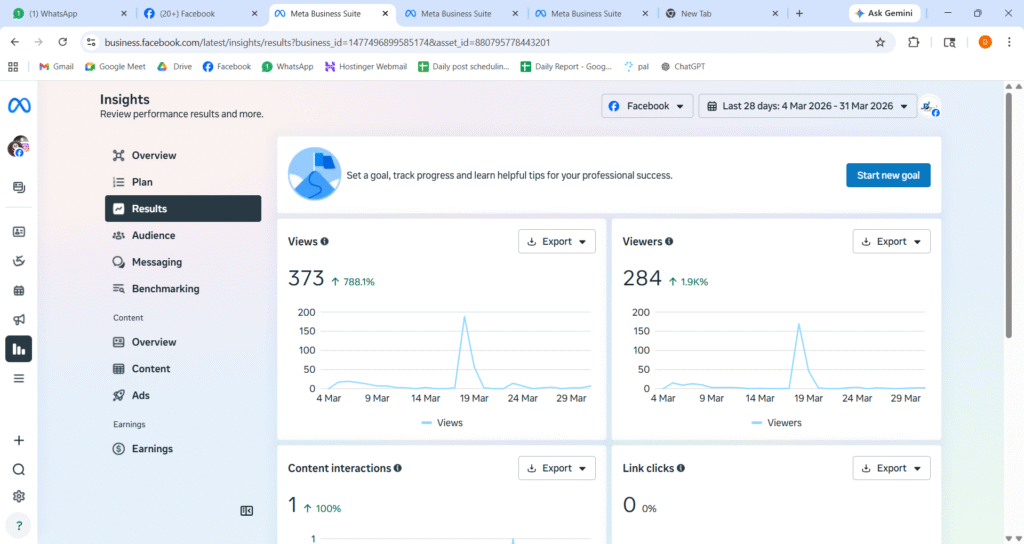The width and height of the screenshot is (1024, 544).
Task: Open the Meta logo home icon
Action: 18,106
